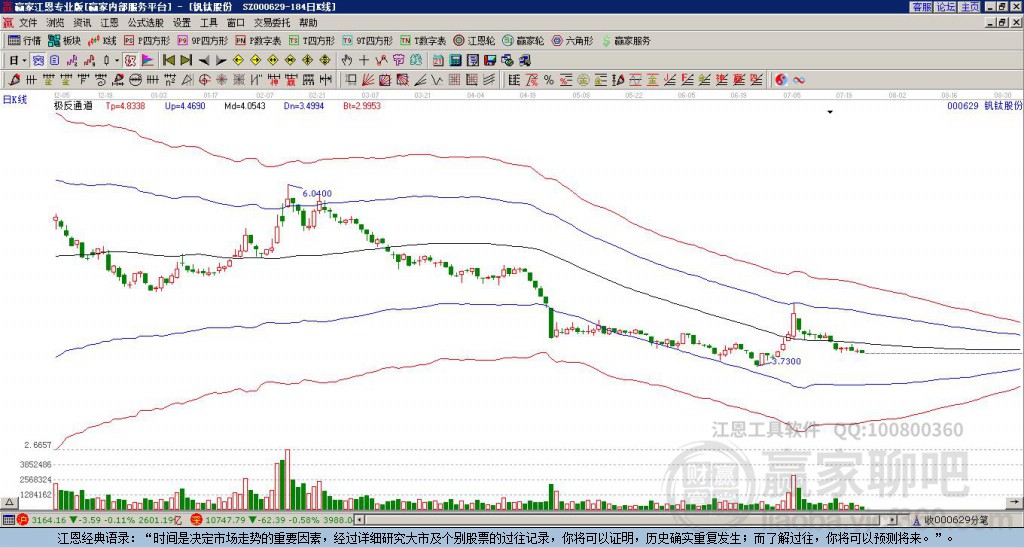Viewport: 1024px width, 548px height.
Task: Open the candlestick chart style dropdown arrow
Action: pyautogui.click(x=117, y=61)
